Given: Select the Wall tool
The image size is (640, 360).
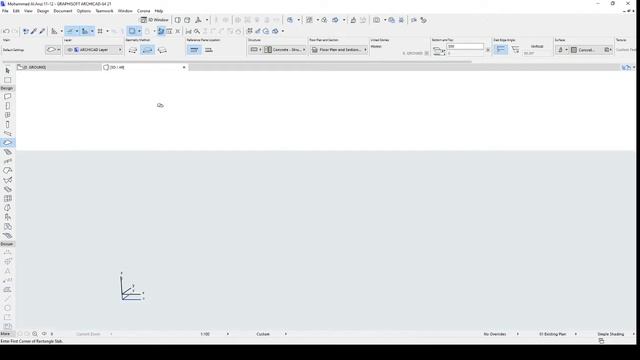Looking at the screenshot, I should [7, 97].
